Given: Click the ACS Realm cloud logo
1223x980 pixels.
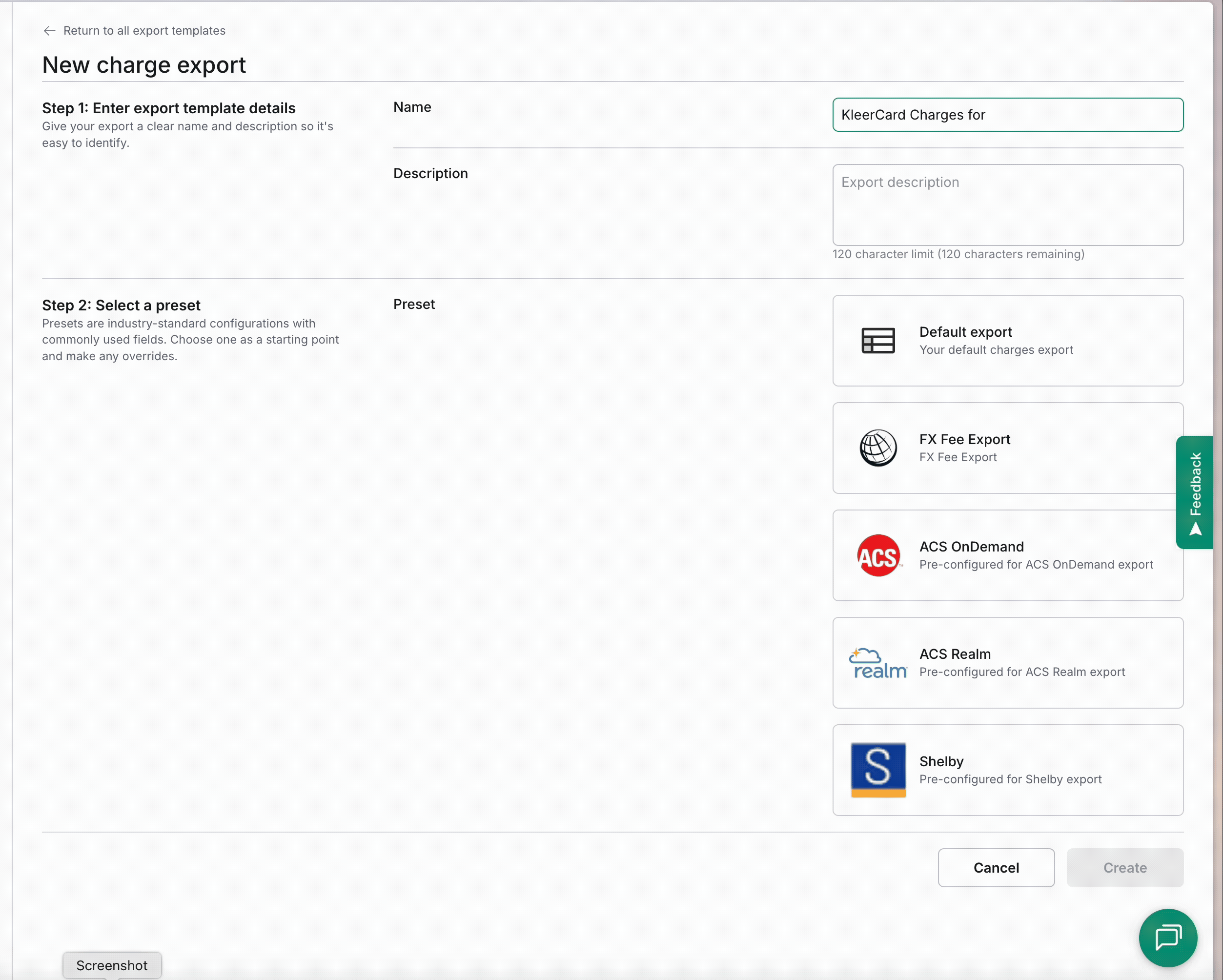Looking at the screenshot, I should (x=877, y=663).
